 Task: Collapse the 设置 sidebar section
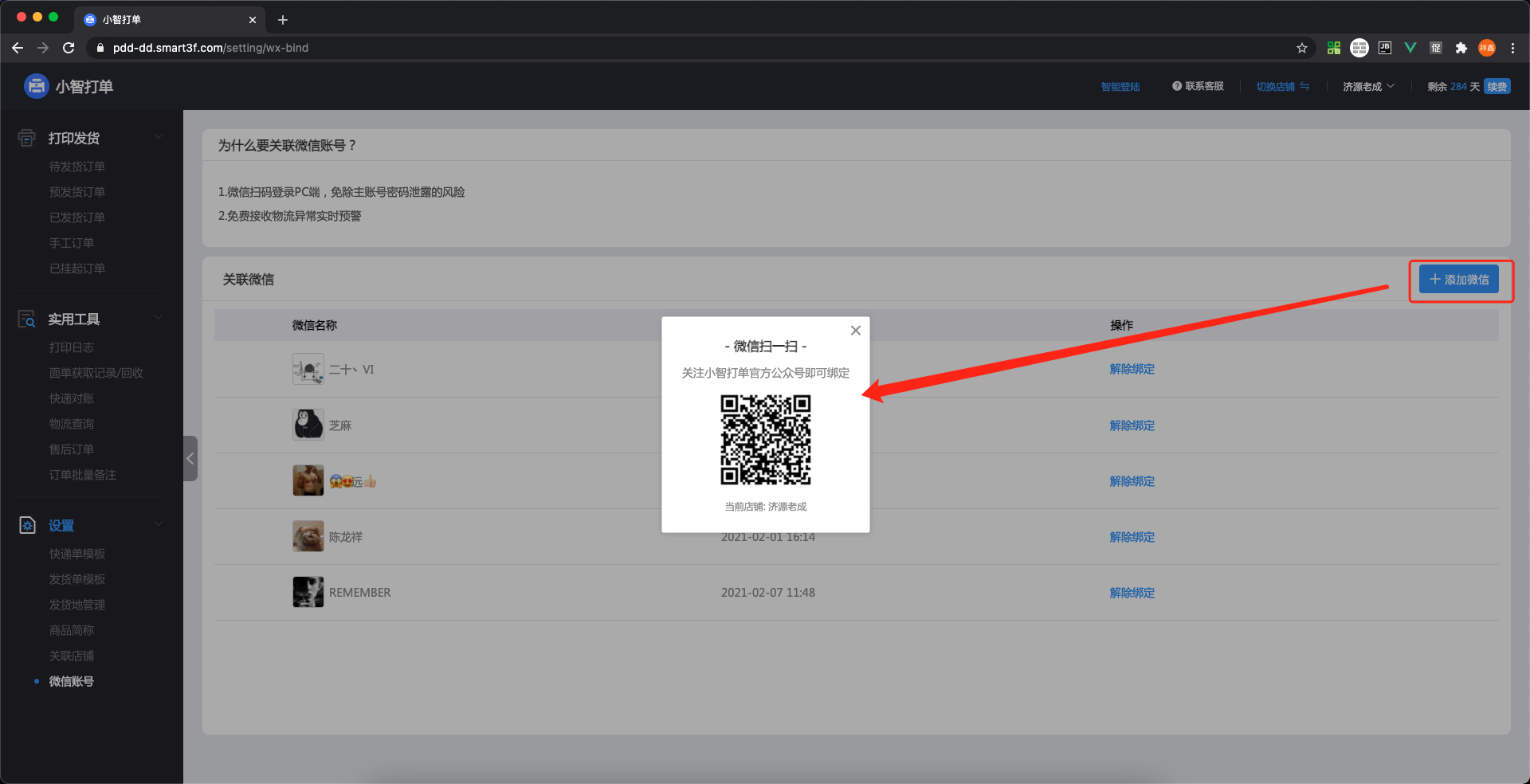click(x=159, y=524)
